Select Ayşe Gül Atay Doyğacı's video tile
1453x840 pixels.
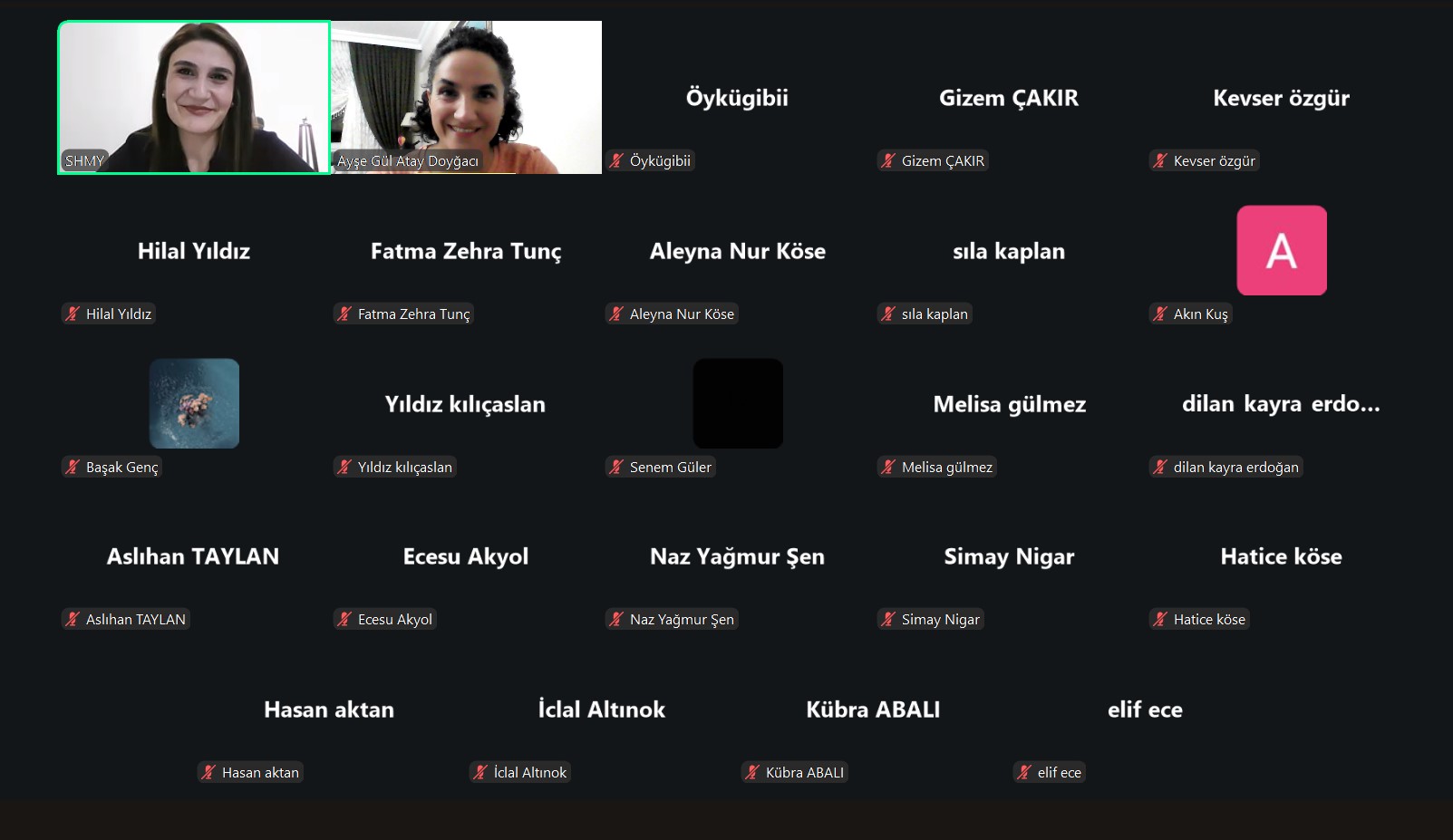coord(466,98)
